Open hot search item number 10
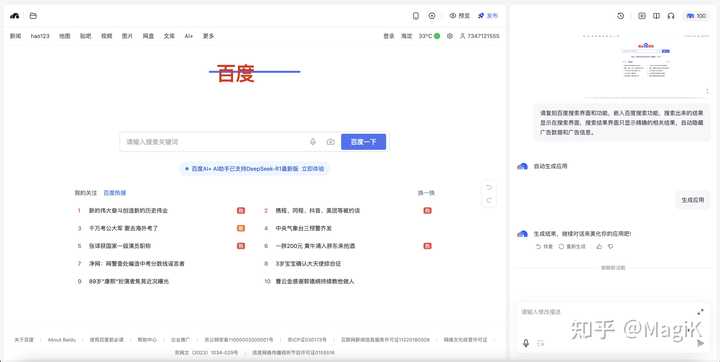The image size is (720, 362). 315,281
